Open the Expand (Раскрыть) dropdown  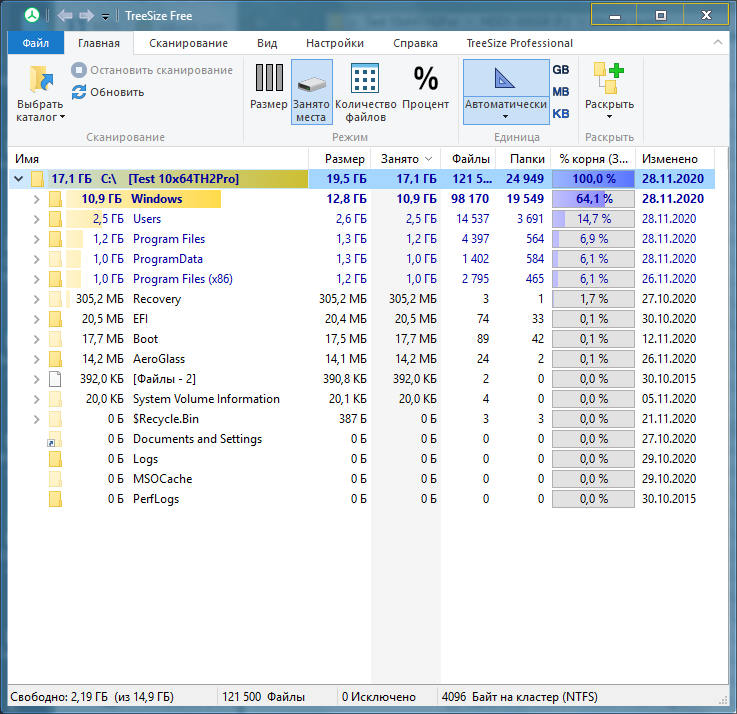coord(609,91)
